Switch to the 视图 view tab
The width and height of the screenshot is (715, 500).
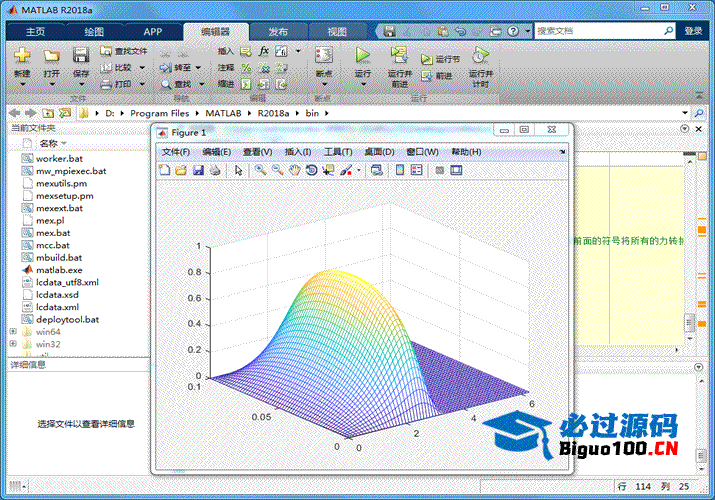pyautogui.click(x=337, y=31)
